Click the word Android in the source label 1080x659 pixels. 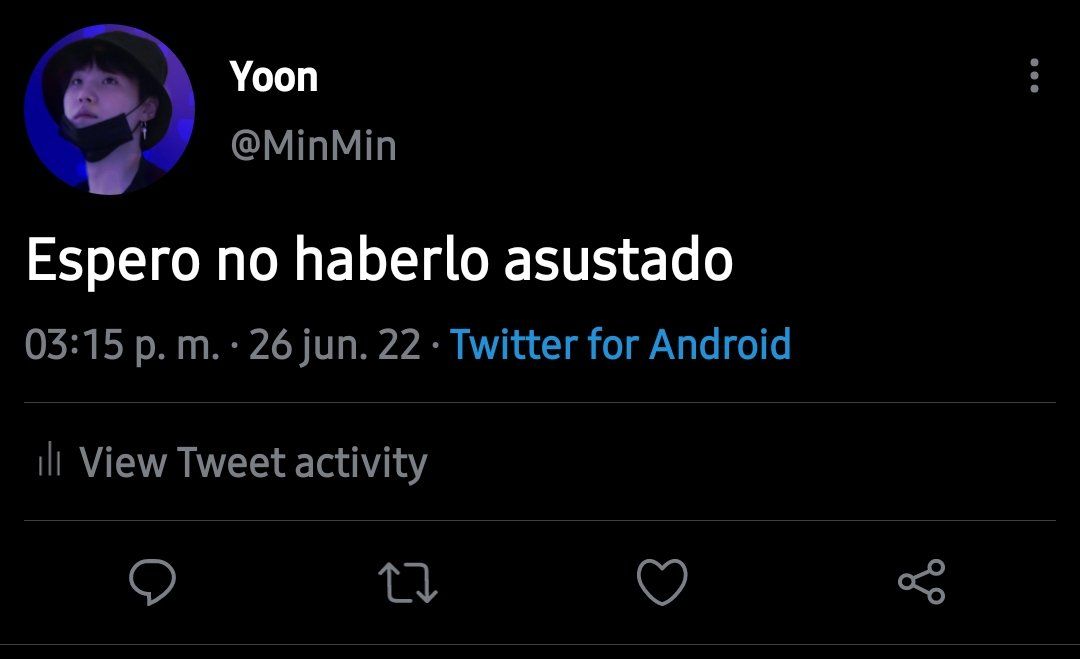(x=720, y=344)
